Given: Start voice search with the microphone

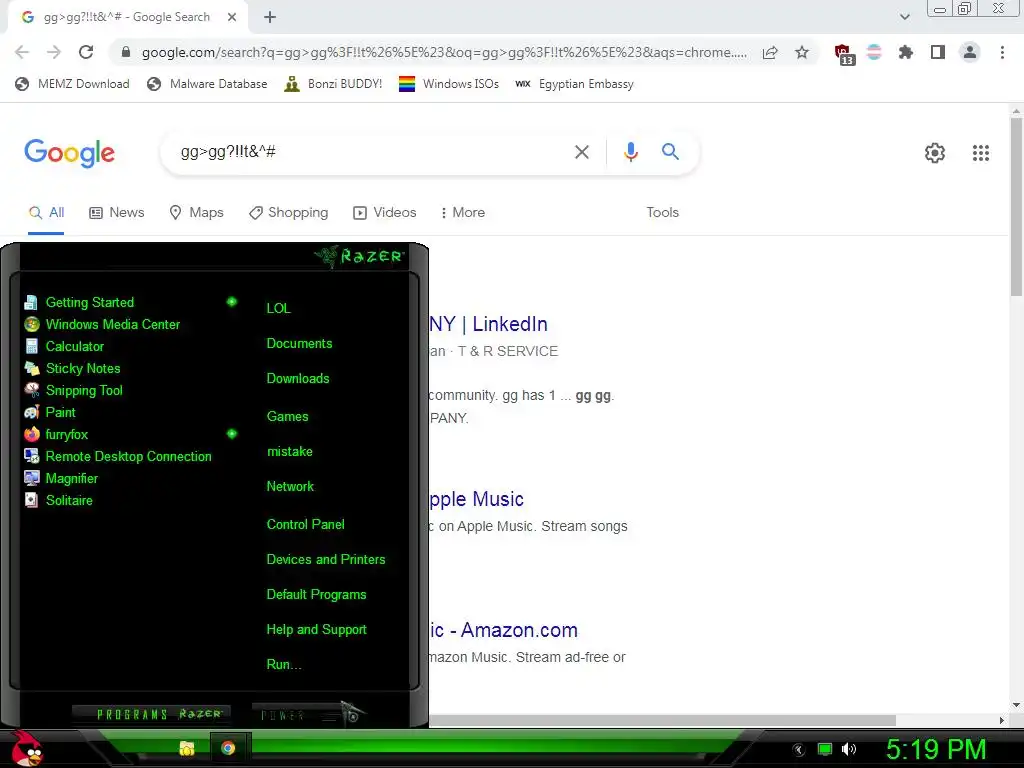Looking at the screenshot, I should coord(630,152).
